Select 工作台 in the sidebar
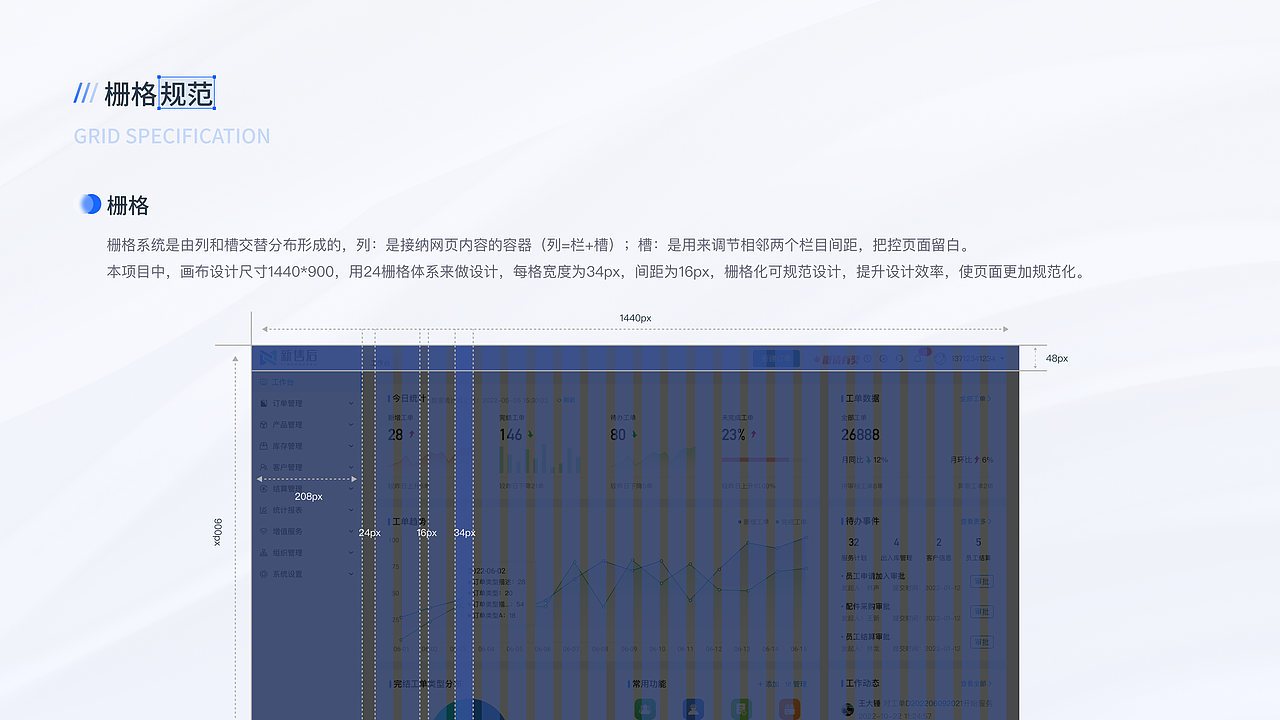 click(x=282, y=382)
